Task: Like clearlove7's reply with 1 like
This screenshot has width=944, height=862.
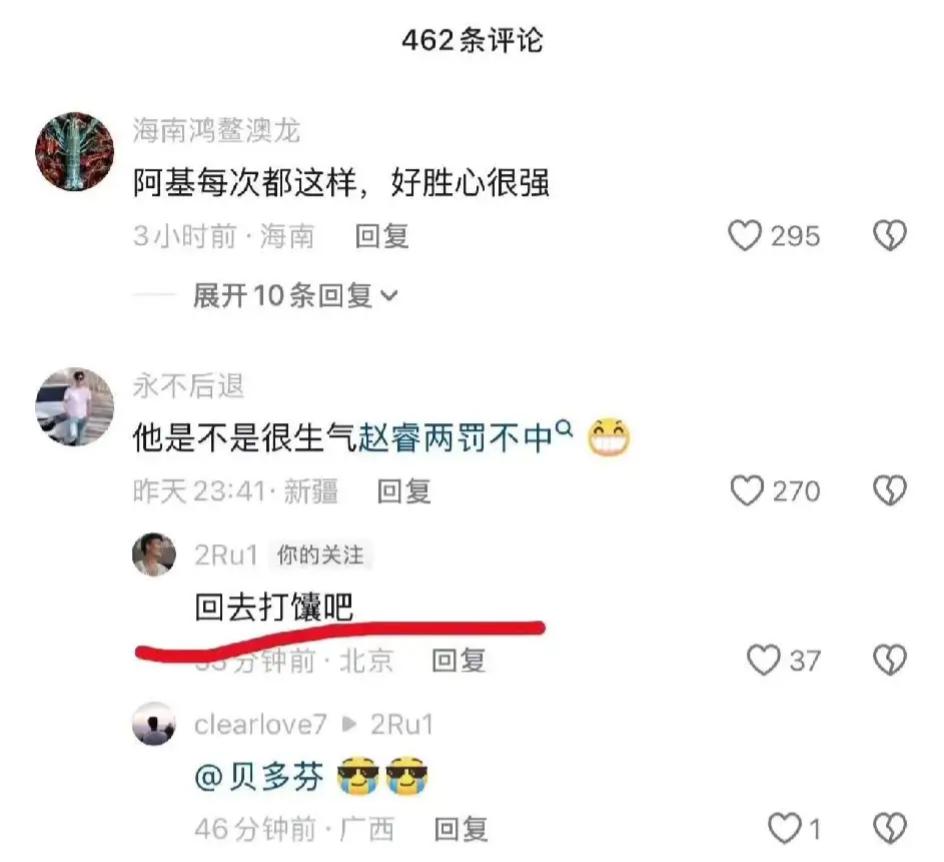Action: click(785, 828)
